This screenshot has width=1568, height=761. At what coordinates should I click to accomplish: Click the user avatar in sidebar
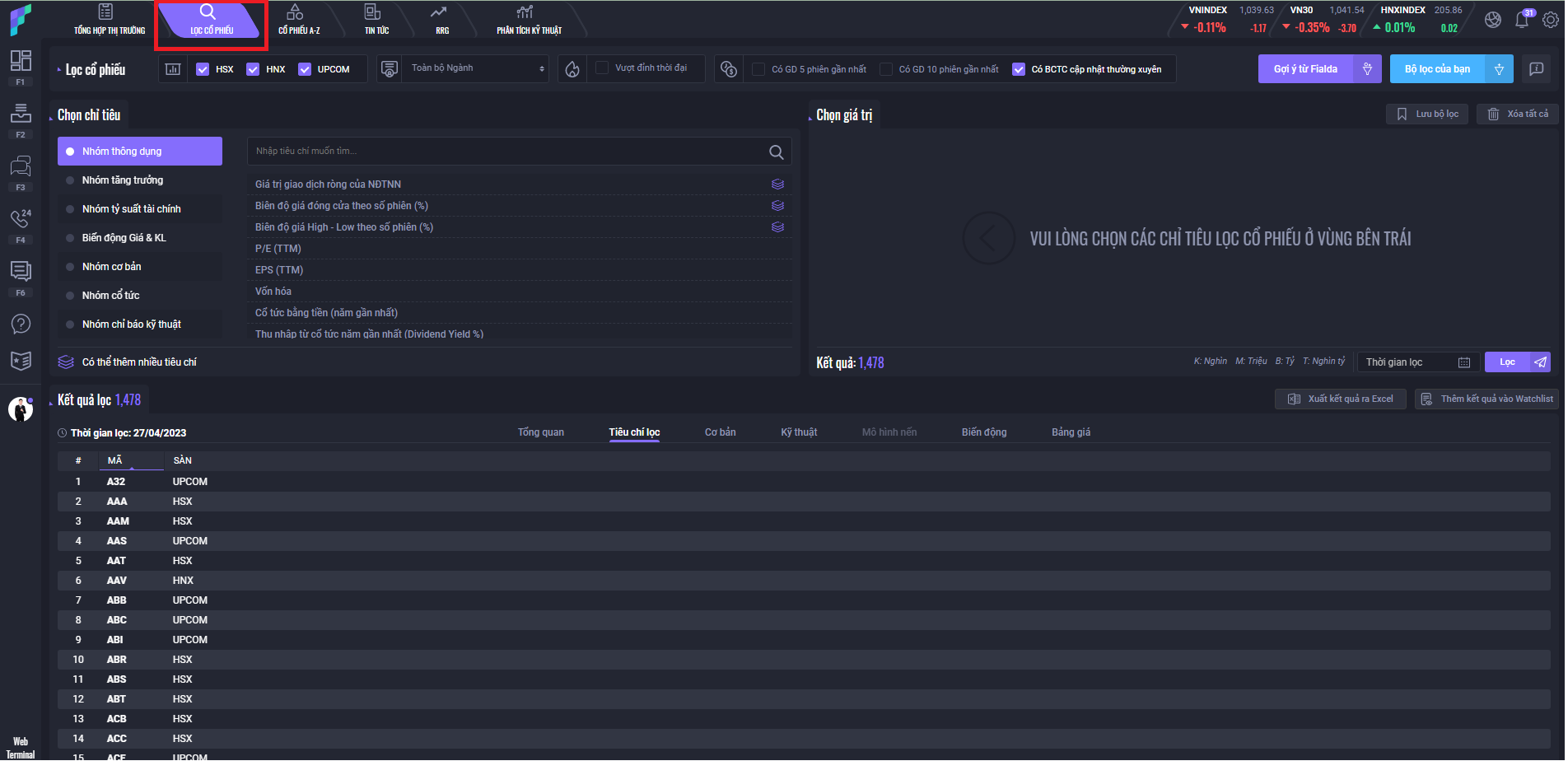21,409
